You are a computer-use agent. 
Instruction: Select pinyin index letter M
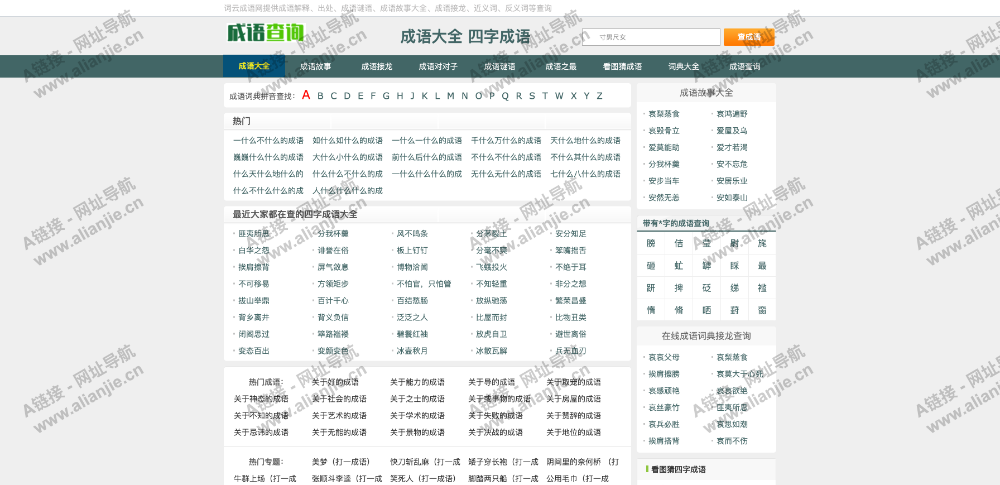[450, 96]
